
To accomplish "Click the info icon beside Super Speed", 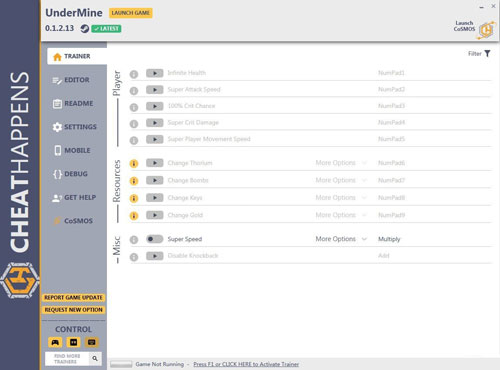I will pyautogui.click(x=134, y=240).
